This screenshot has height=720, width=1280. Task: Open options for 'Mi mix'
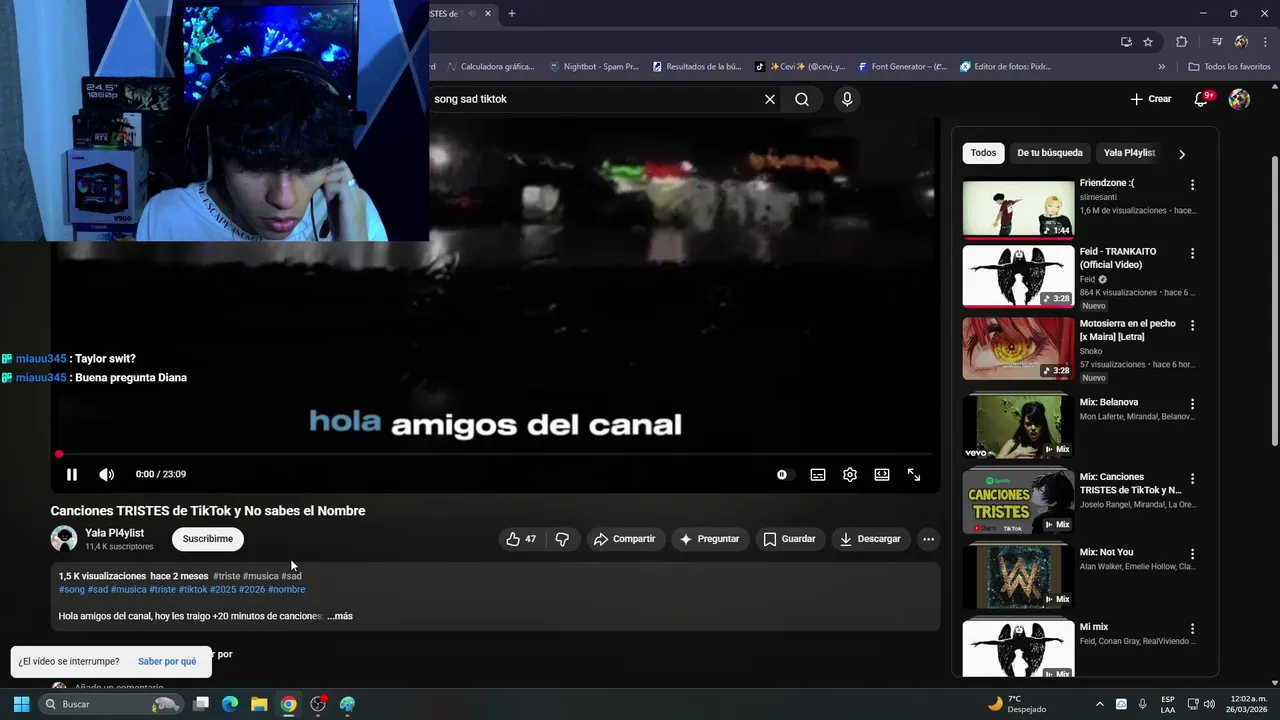point(1192,629)
